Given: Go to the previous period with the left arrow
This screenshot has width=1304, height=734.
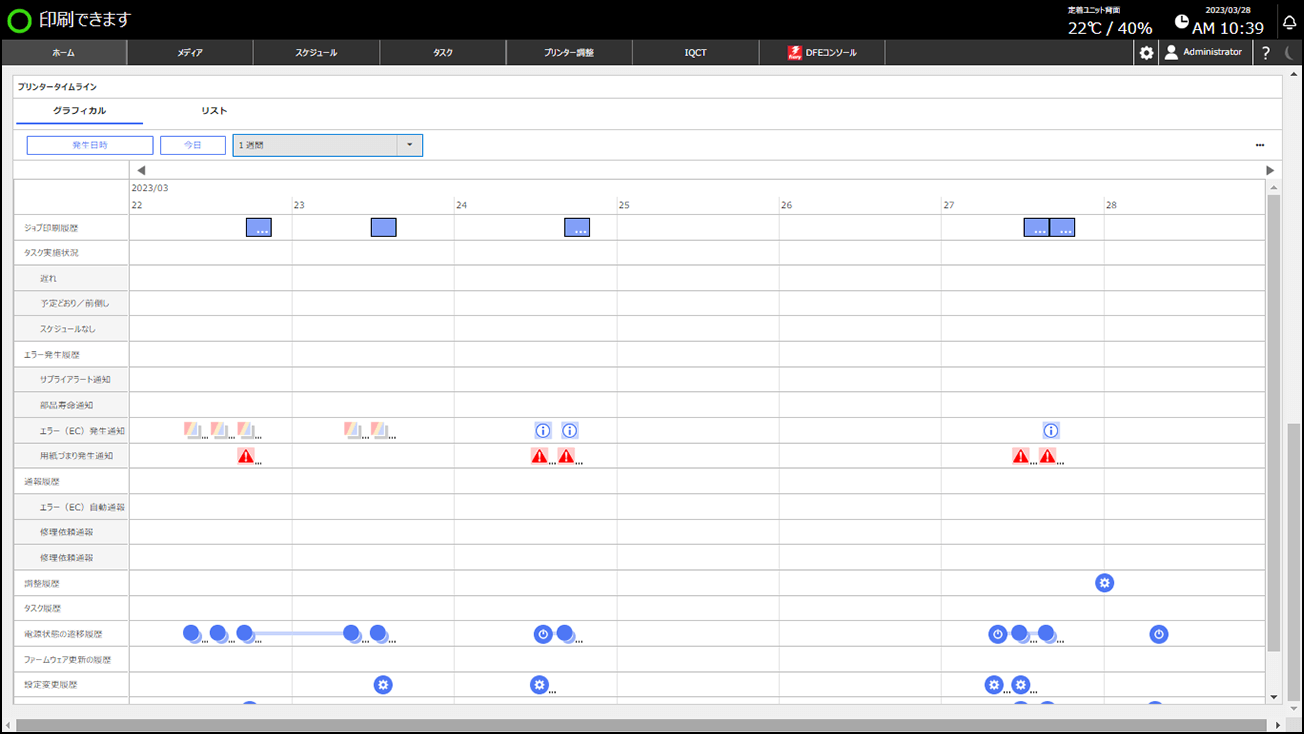Looking at the screenshot, I should click(141, 171).
